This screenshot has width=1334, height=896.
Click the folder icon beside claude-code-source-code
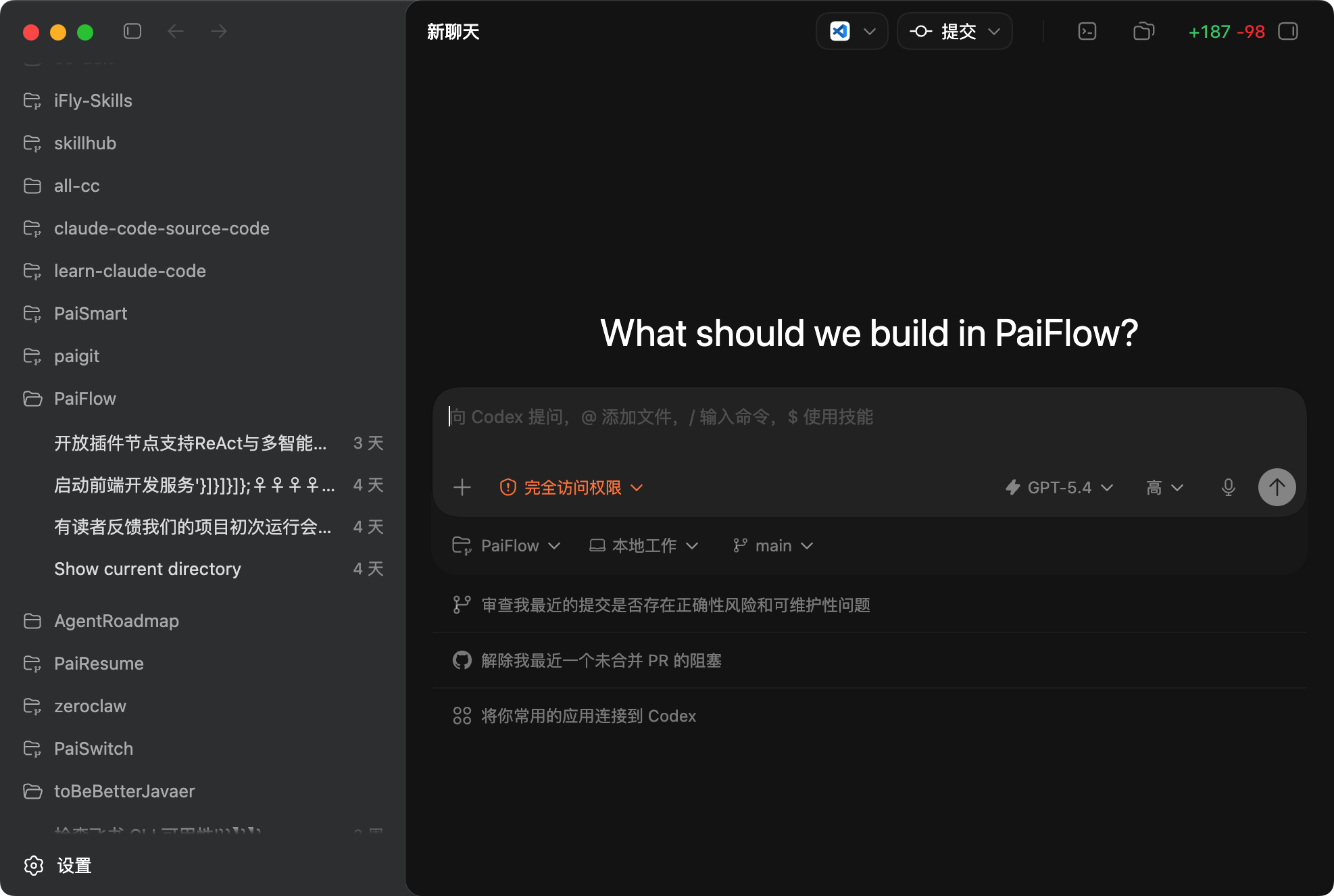click(32, 228)
